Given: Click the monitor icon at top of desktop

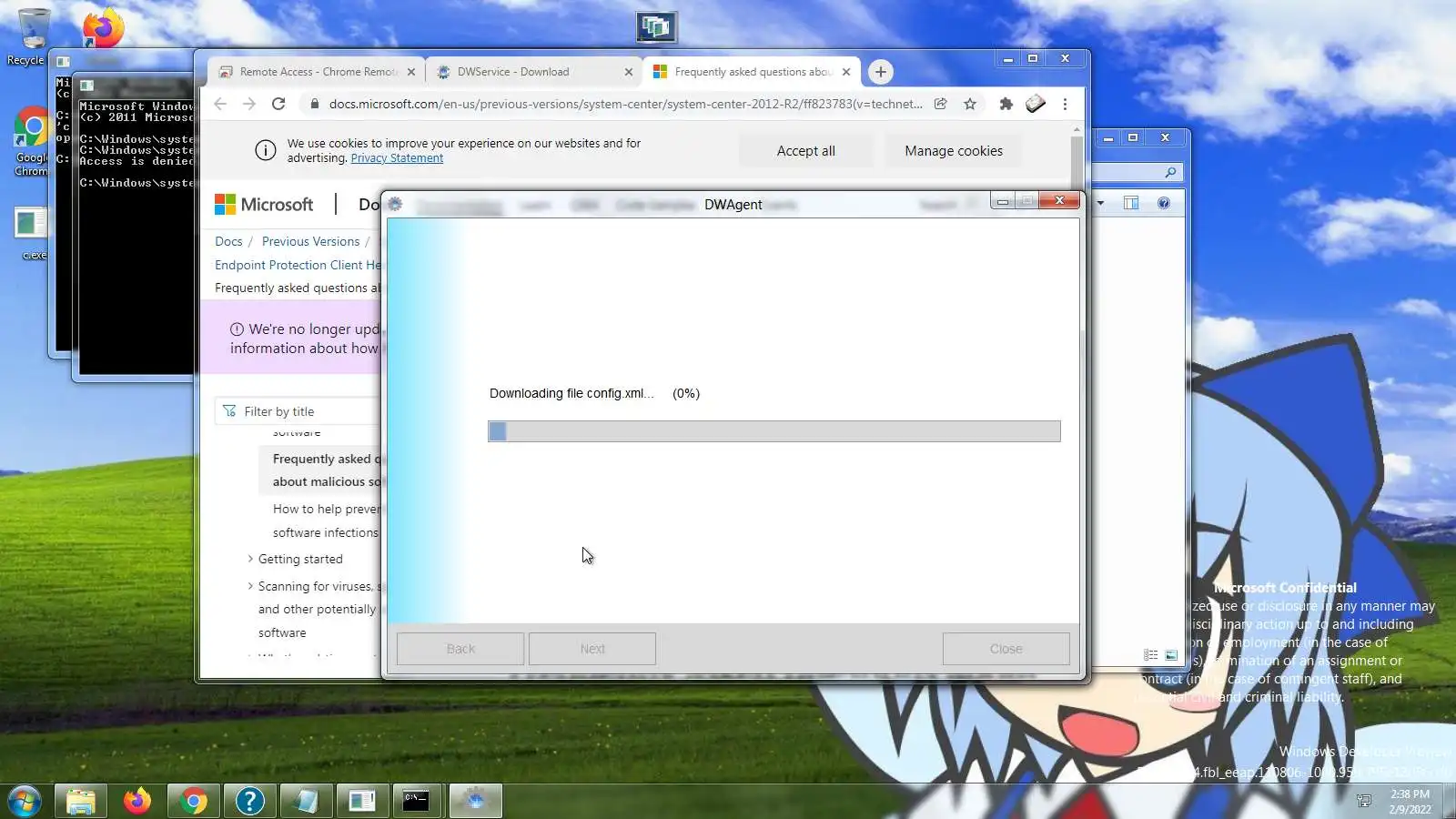Looking at the screenshot, I should [x=656, y=27].
